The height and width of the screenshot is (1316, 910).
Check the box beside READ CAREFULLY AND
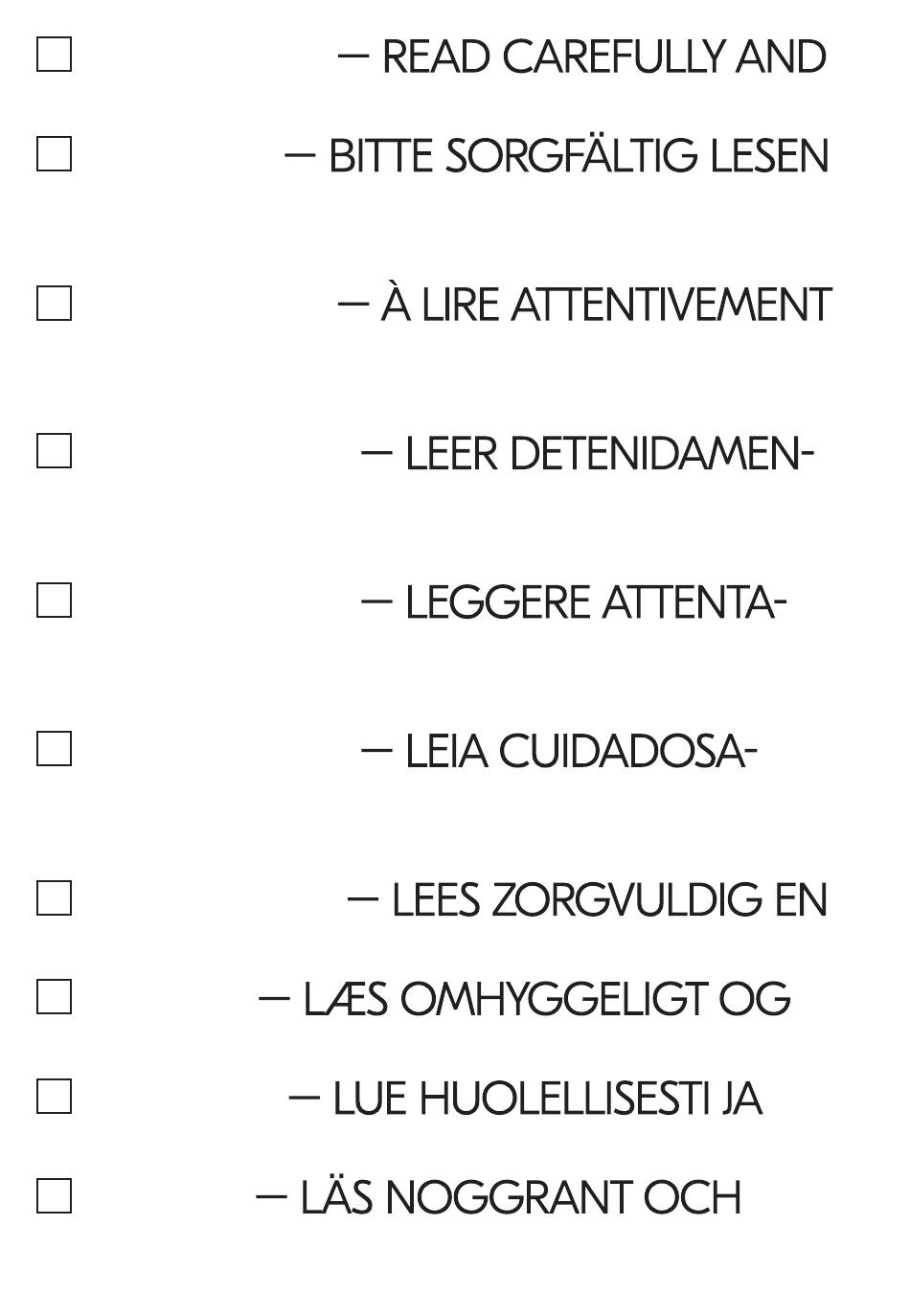(x=54, y=55)
